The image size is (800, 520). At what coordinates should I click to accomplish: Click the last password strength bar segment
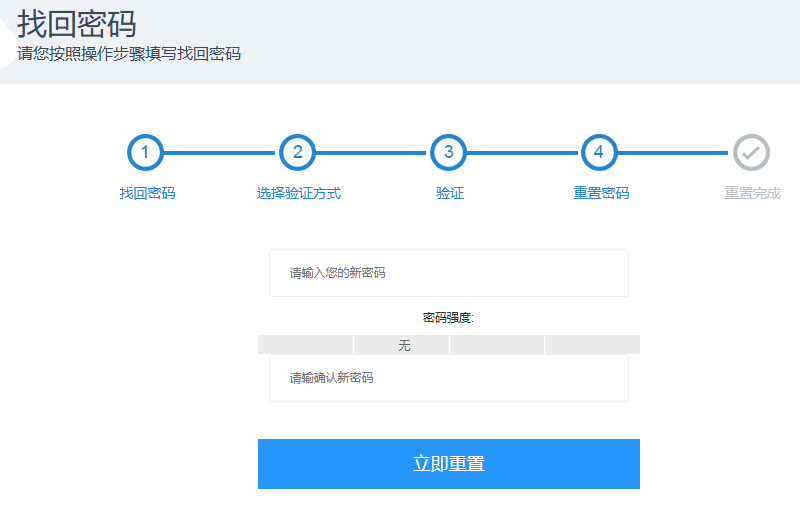point(592,345)
